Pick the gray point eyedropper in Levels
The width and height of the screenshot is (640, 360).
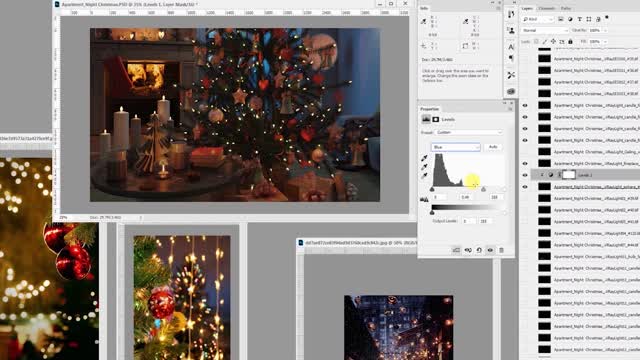click(424, 167)
